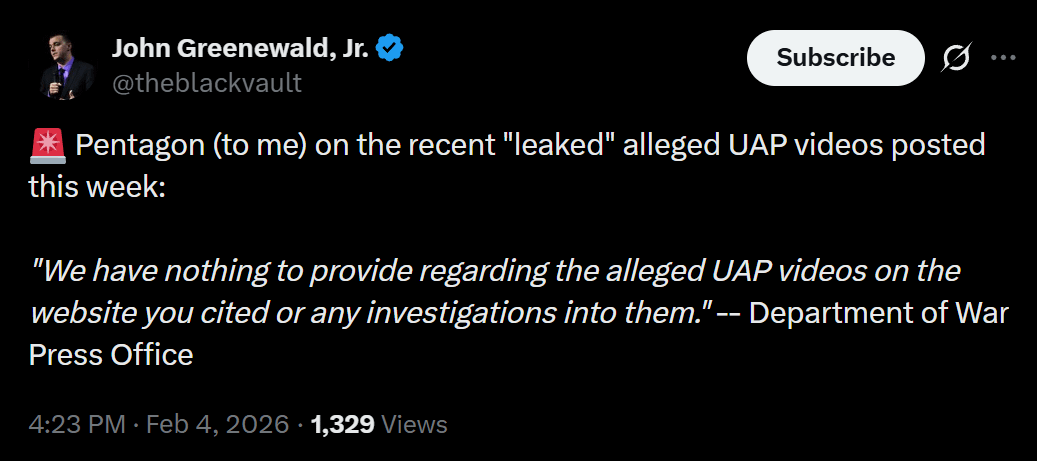The image size is (1037, 461).
Task: Open the three-dot More options menu
Action: [x=1003, y=58]
